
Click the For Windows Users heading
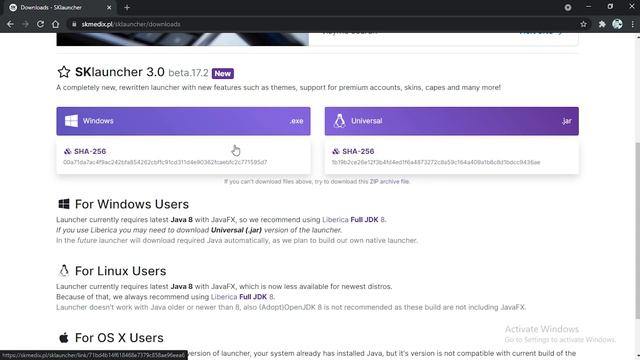(x=132, y=204)
